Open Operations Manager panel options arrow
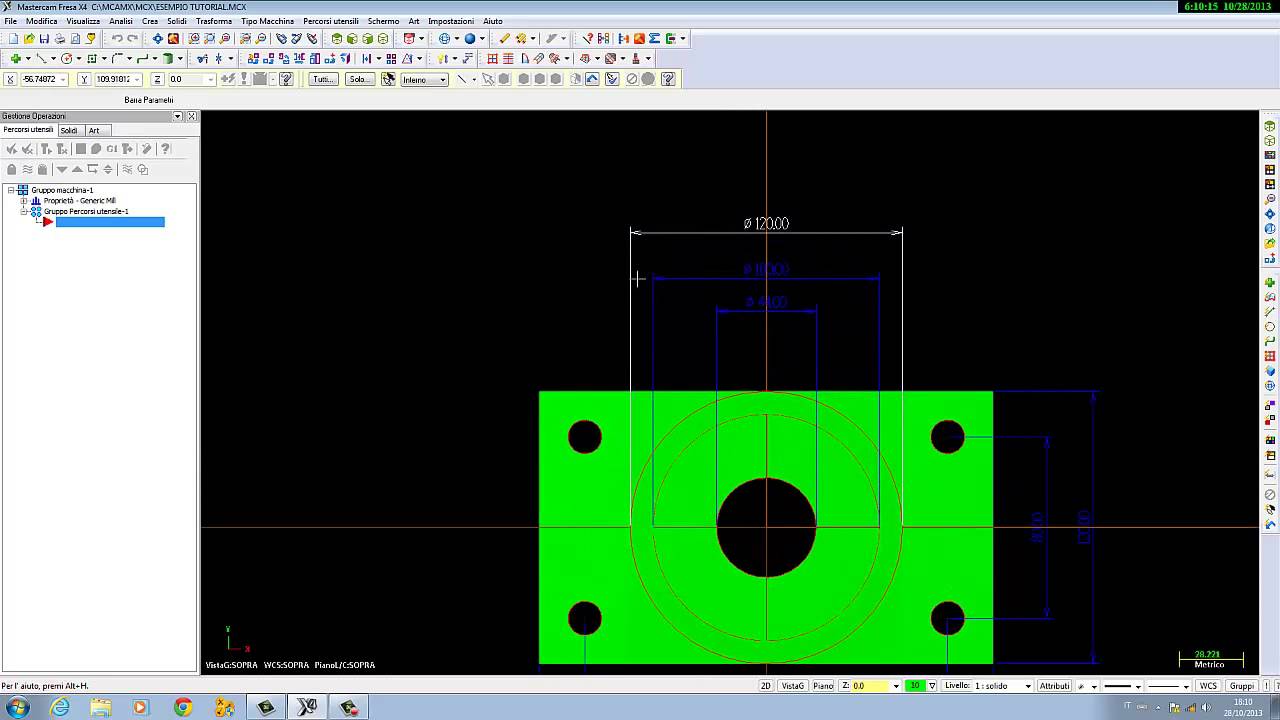 (178, 116)
